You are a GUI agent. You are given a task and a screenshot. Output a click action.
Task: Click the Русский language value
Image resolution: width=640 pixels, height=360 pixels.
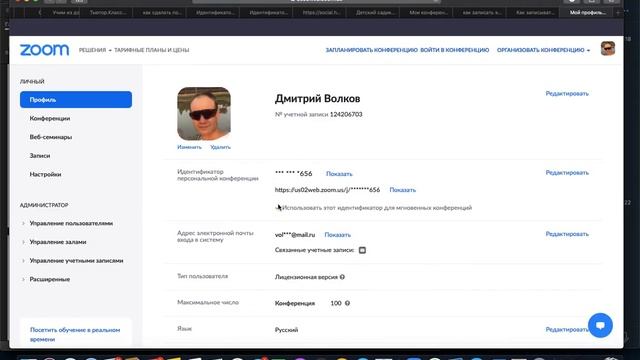click(287, 330)
